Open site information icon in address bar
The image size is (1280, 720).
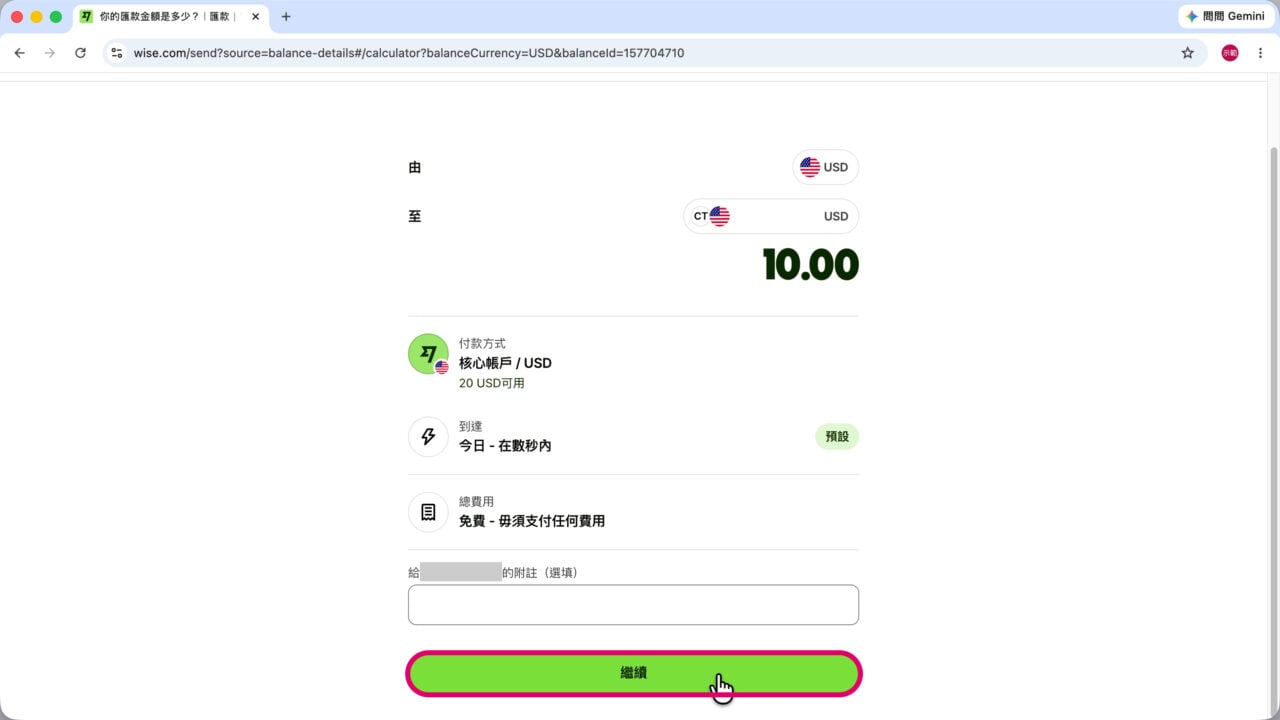117,53
